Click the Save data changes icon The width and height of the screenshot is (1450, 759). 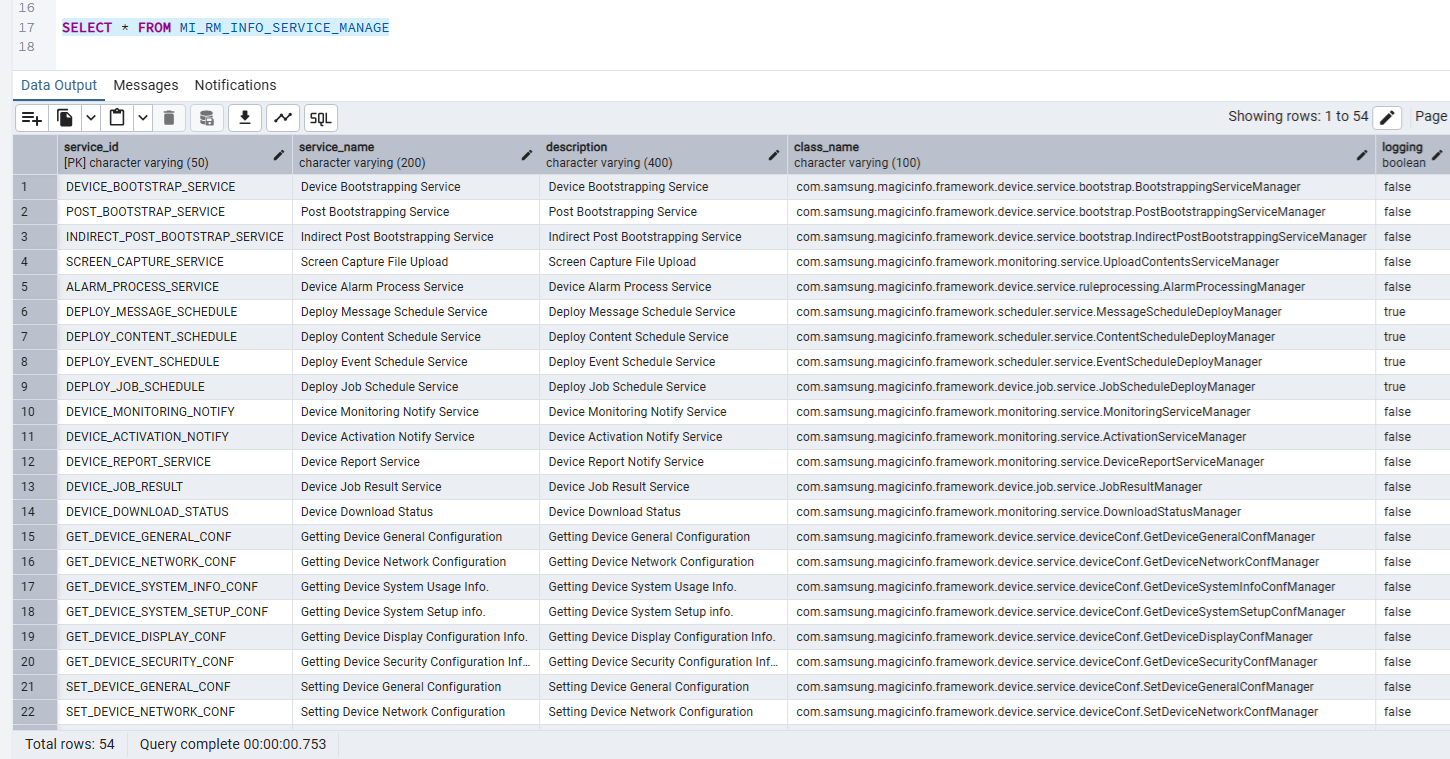click(x=206, y=118)
